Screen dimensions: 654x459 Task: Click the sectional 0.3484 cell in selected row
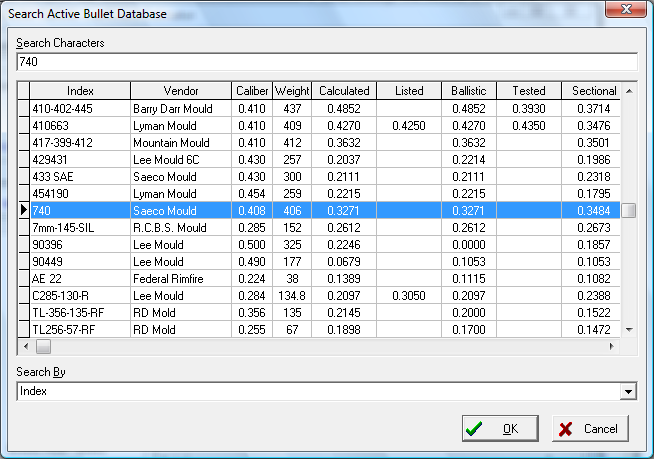(x=591, y=211)
